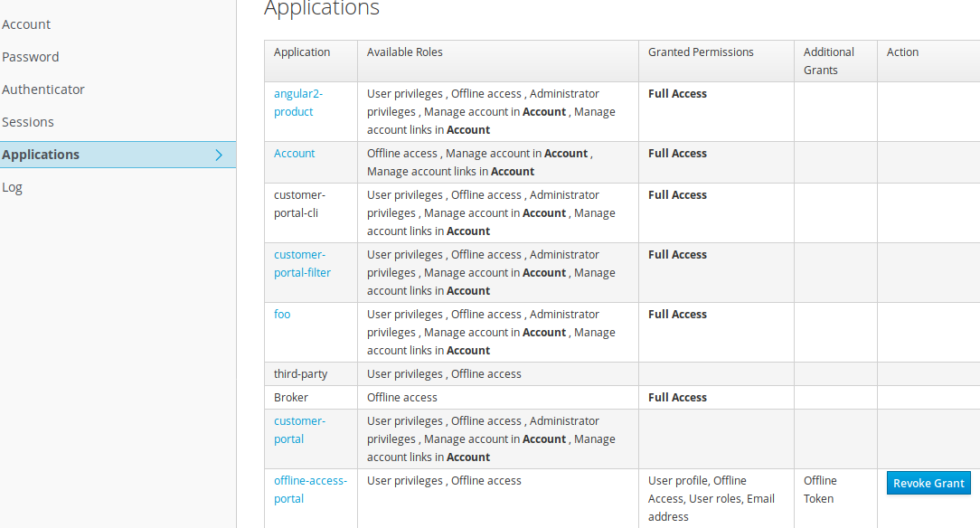Click Full Access in the Account row

point(678,153)
